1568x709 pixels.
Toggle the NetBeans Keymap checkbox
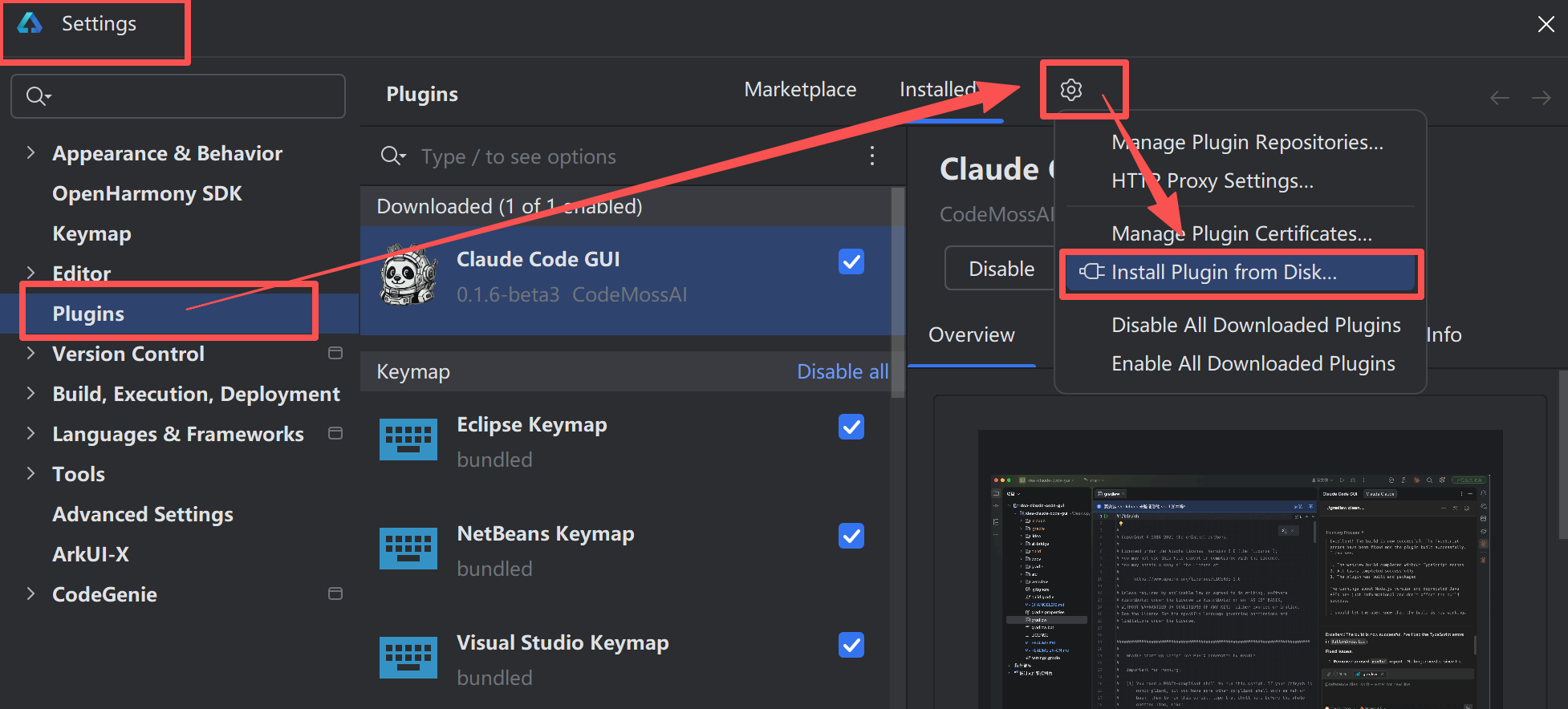(x=851, y=536)
